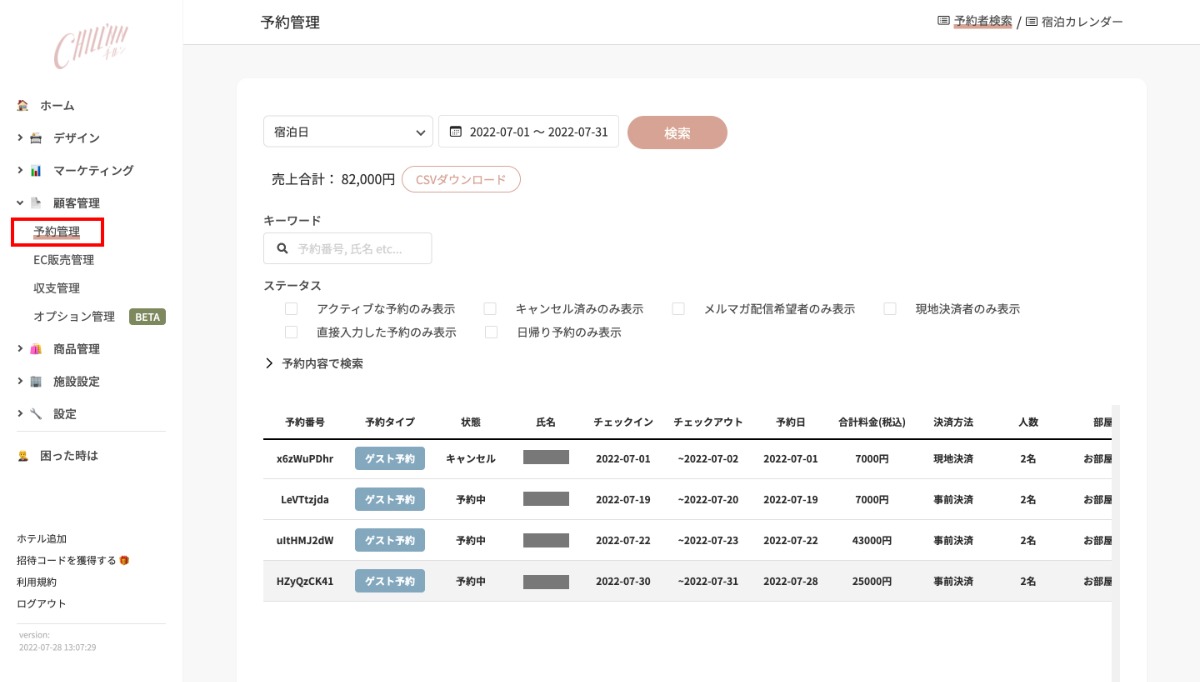This screenshot has width=1200, height=682.
Task: Open EC販売管理 in sidebar
Action: [x=63, y=260]
